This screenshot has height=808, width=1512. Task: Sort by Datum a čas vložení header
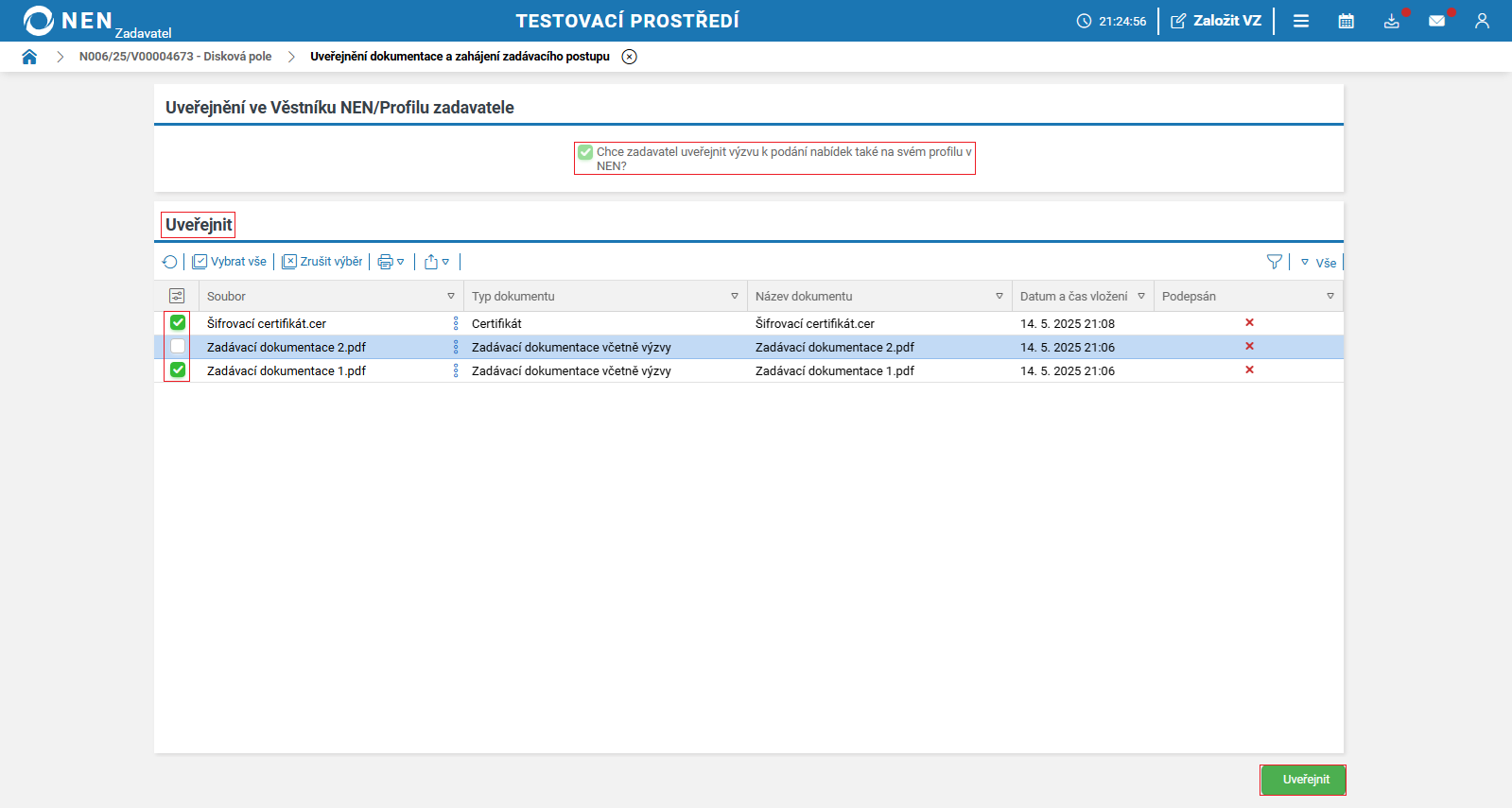1073,296
